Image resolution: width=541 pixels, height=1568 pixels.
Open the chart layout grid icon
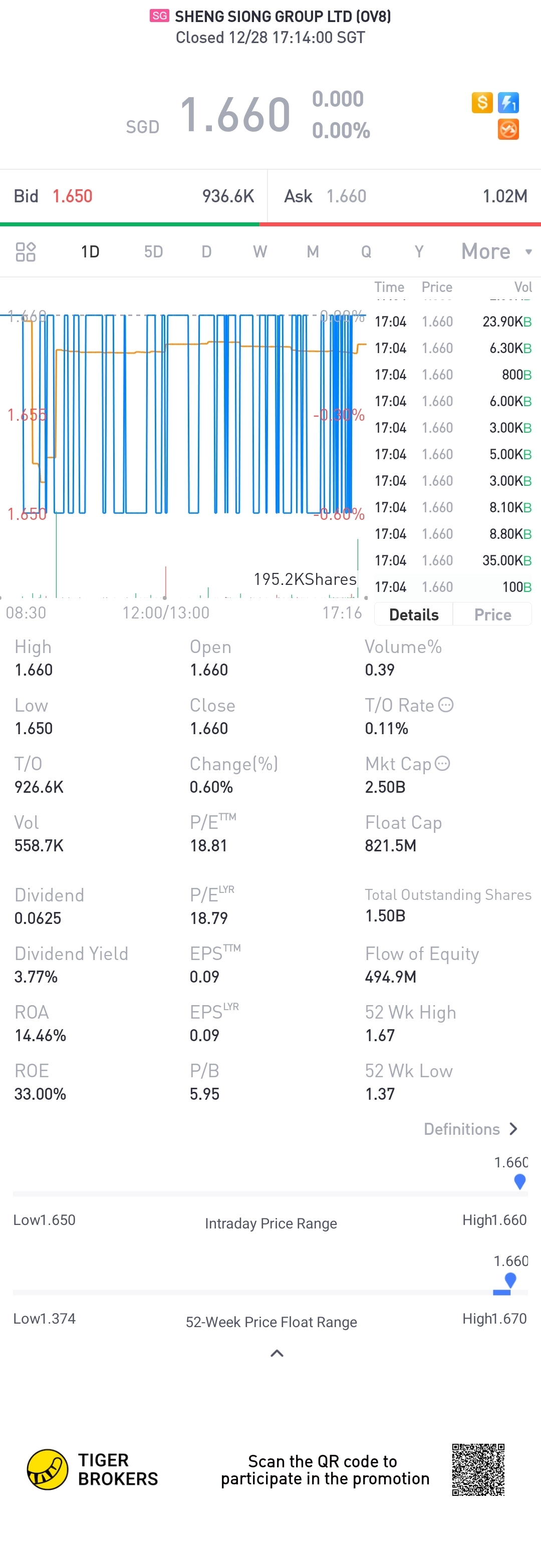tap(26, 251)
